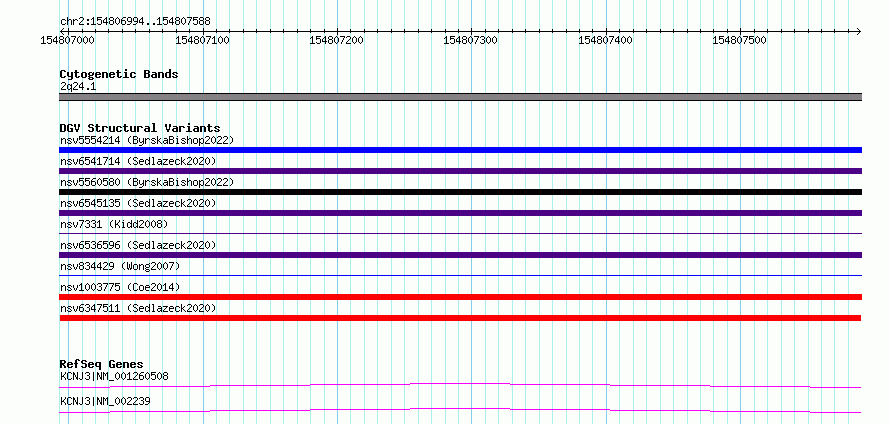Click the magenta KCNJ3 NM_002239 transcript line
This screenshot has width=890, height=424.
460,410
